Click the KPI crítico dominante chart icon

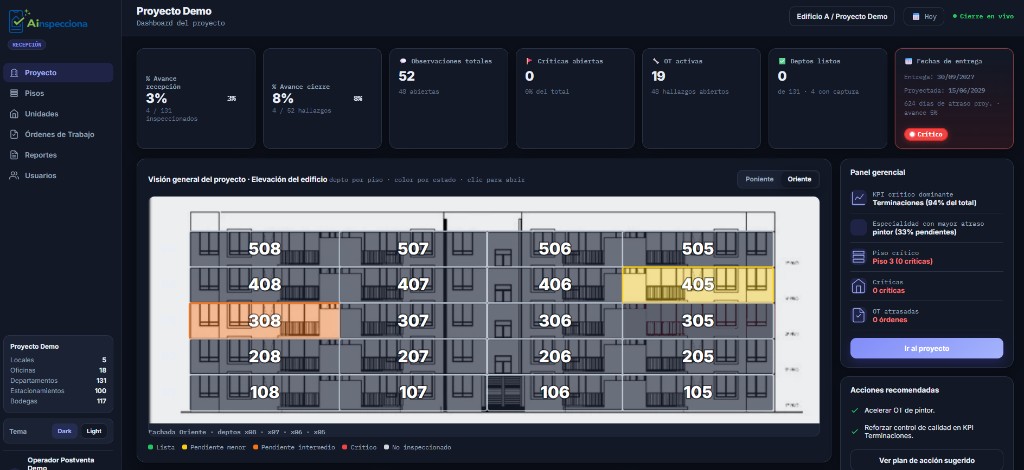point(858,198)
